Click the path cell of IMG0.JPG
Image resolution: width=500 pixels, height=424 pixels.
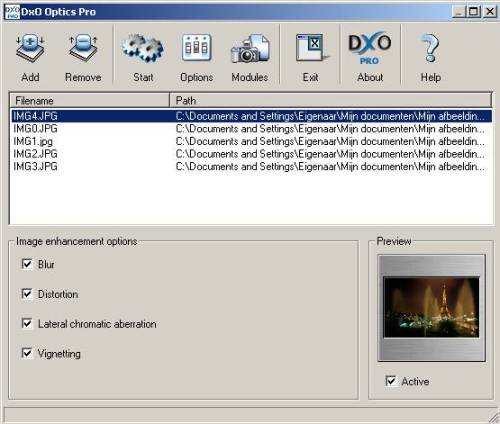pos(330,128)
